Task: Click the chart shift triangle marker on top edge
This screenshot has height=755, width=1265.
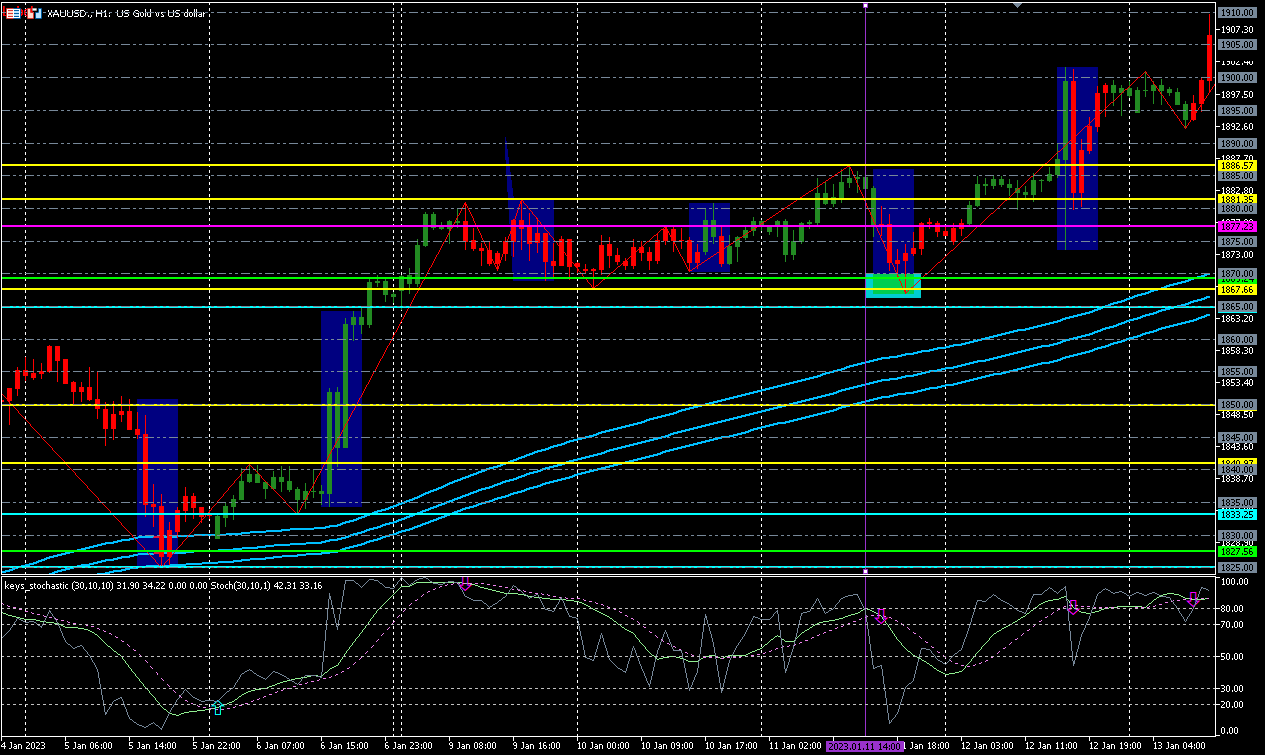Action: [1017, 5]
